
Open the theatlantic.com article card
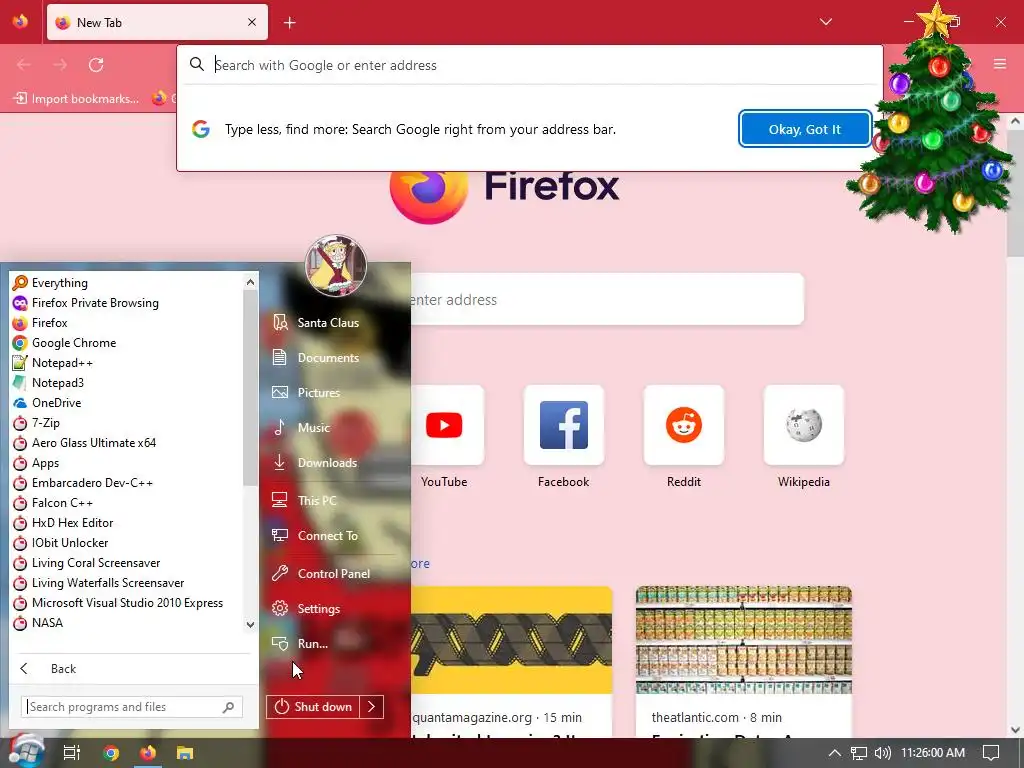744,662
